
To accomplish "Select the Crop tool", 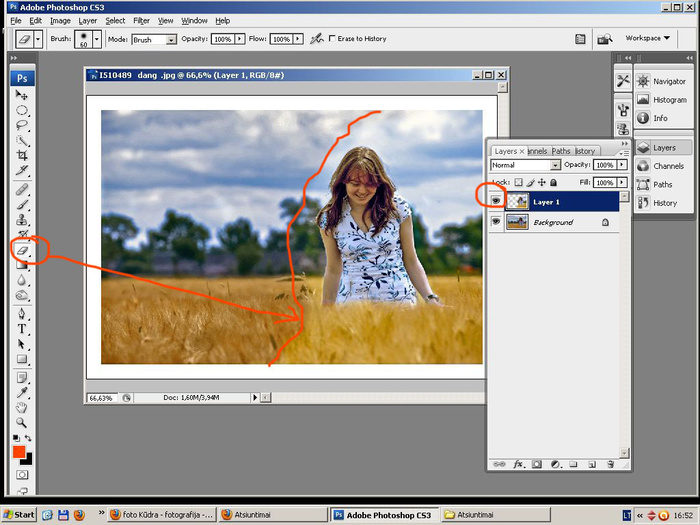I will tap(22, 156).
